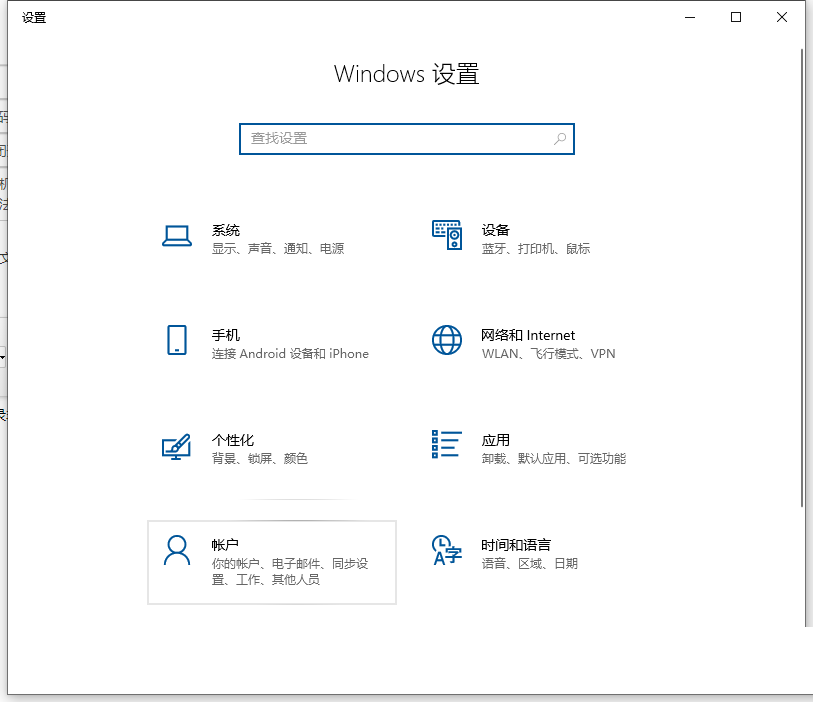Viewport: 813px width, 702px height.
Task: Click the Windows 设置 page title
Action: [406, 74]
